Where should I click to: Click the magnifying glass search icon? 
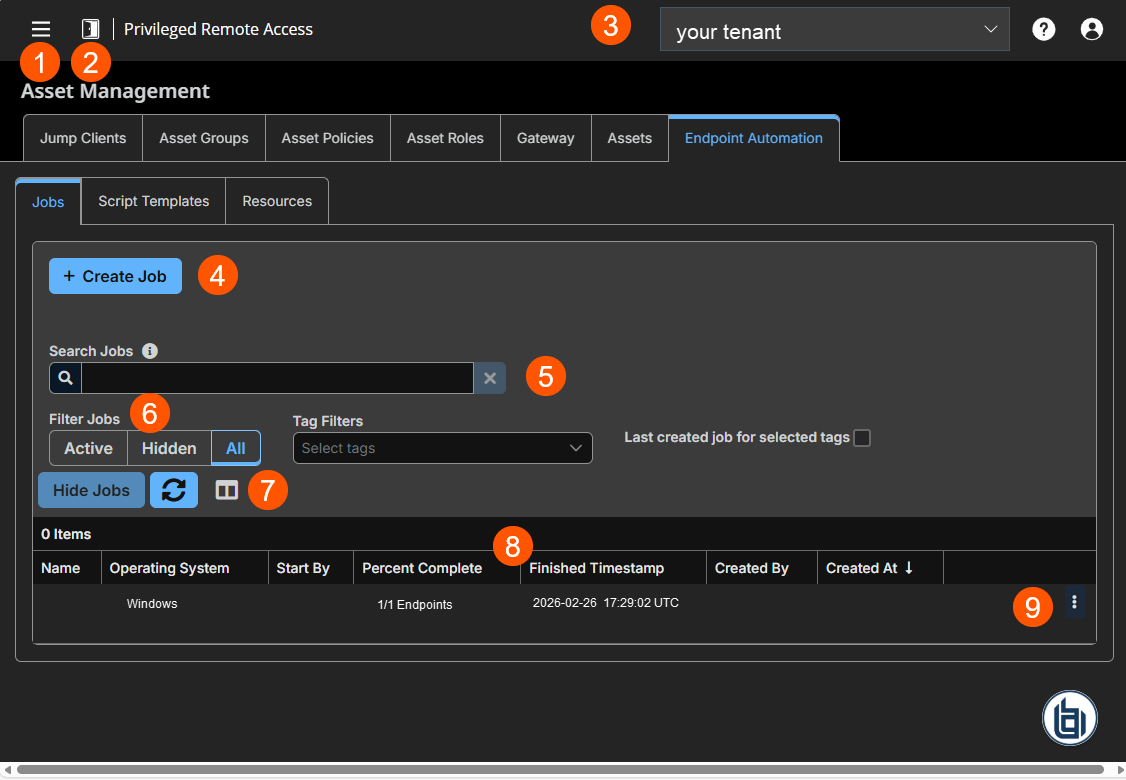(x=64, y=378)
